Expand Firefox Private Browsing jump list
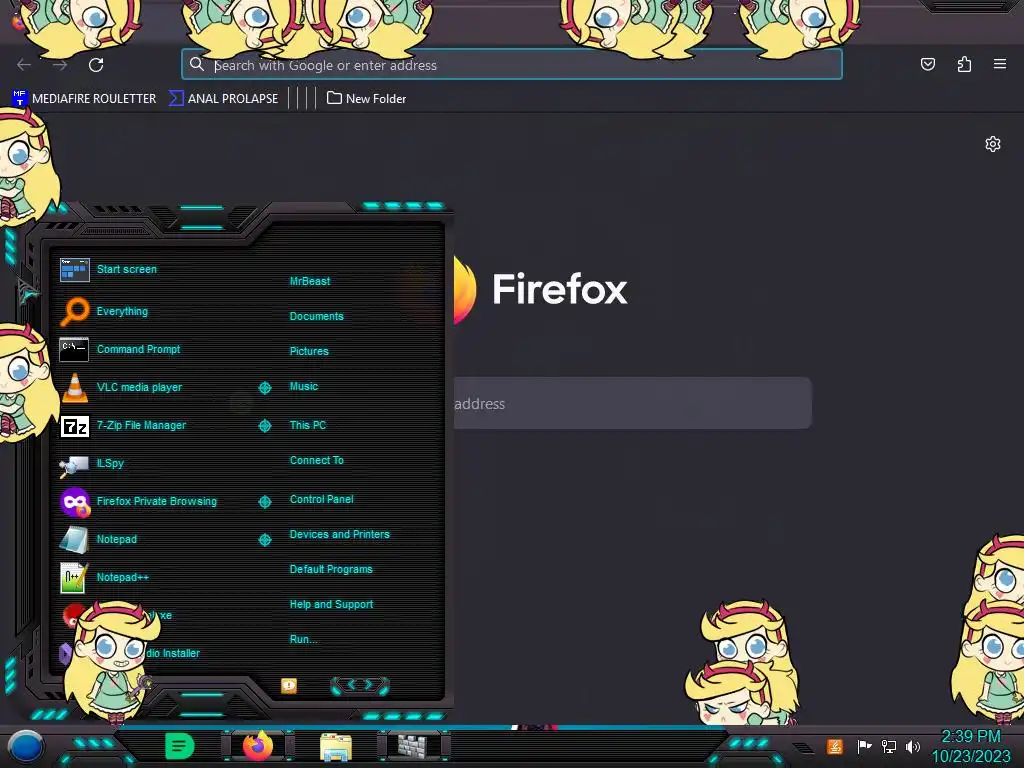This screenshot has width=1024, height=768. [x=264, y=502]
